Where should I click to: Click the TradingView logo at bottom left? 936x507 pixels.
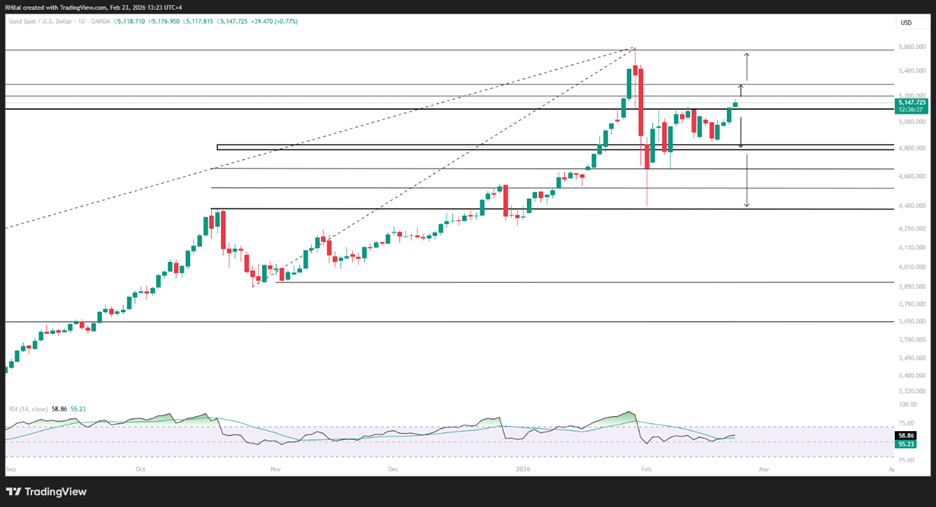47,492
